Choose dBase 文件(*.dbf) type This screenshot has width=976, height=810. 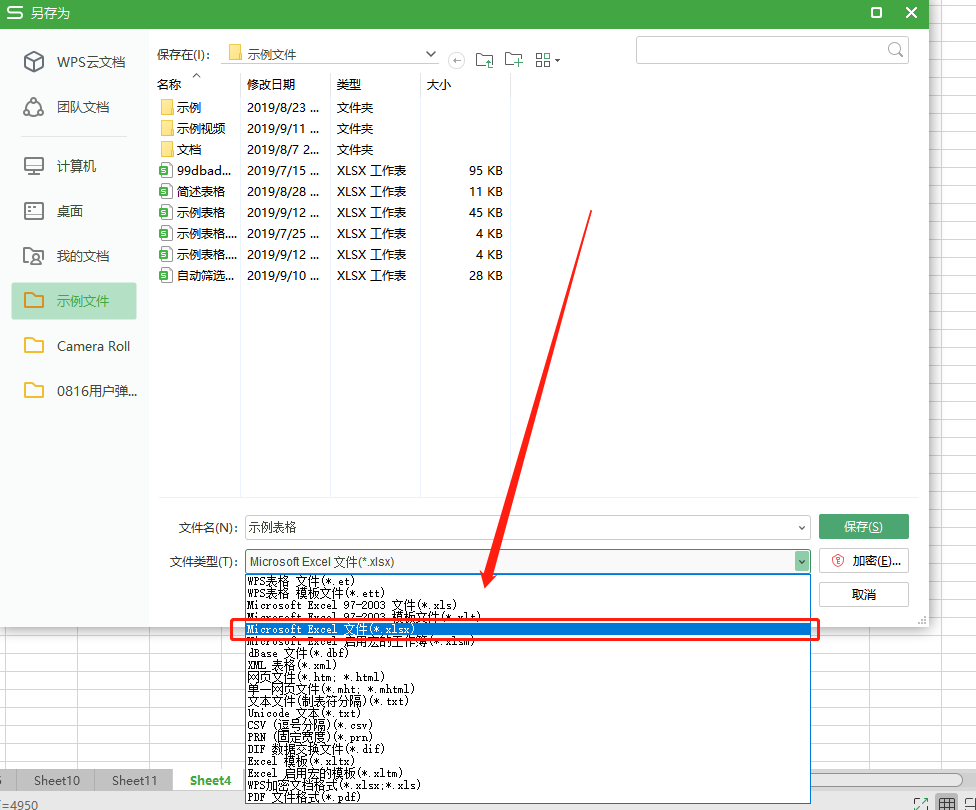tap(528, 653)
